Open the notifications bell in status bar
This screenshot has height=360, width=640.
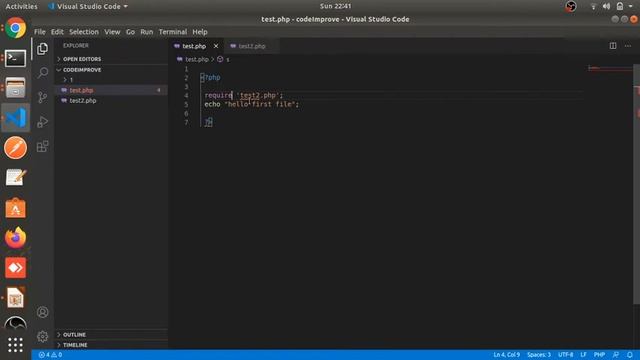(630, 355)
